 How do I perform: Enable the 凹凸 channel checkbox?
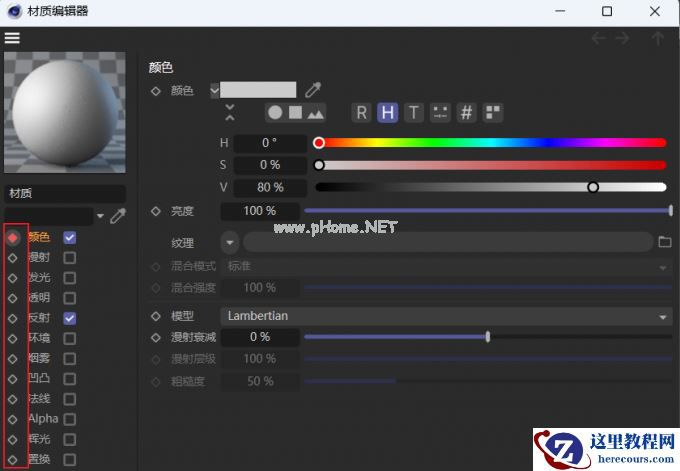point(69,379)
